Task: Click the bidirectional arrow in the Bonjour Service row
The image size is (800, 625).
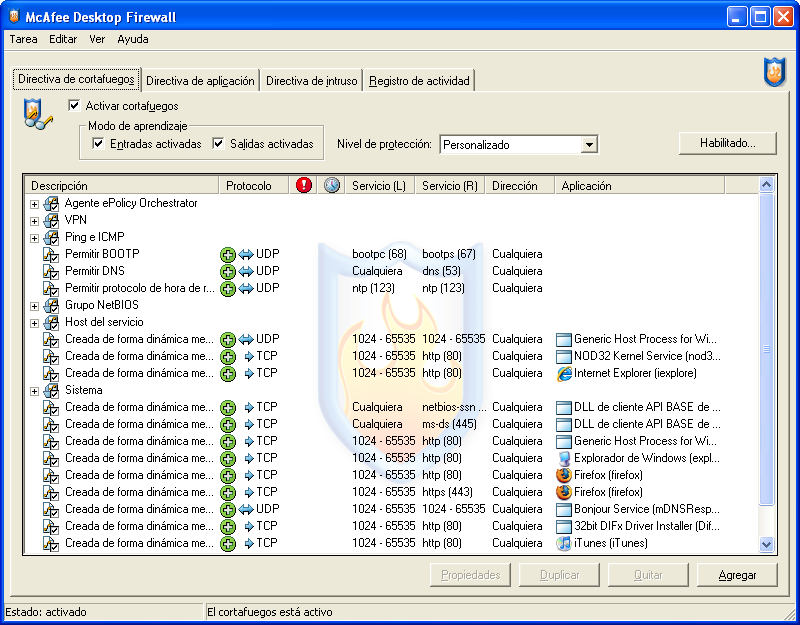Action: pyautogui.click(x=246, y=509)
